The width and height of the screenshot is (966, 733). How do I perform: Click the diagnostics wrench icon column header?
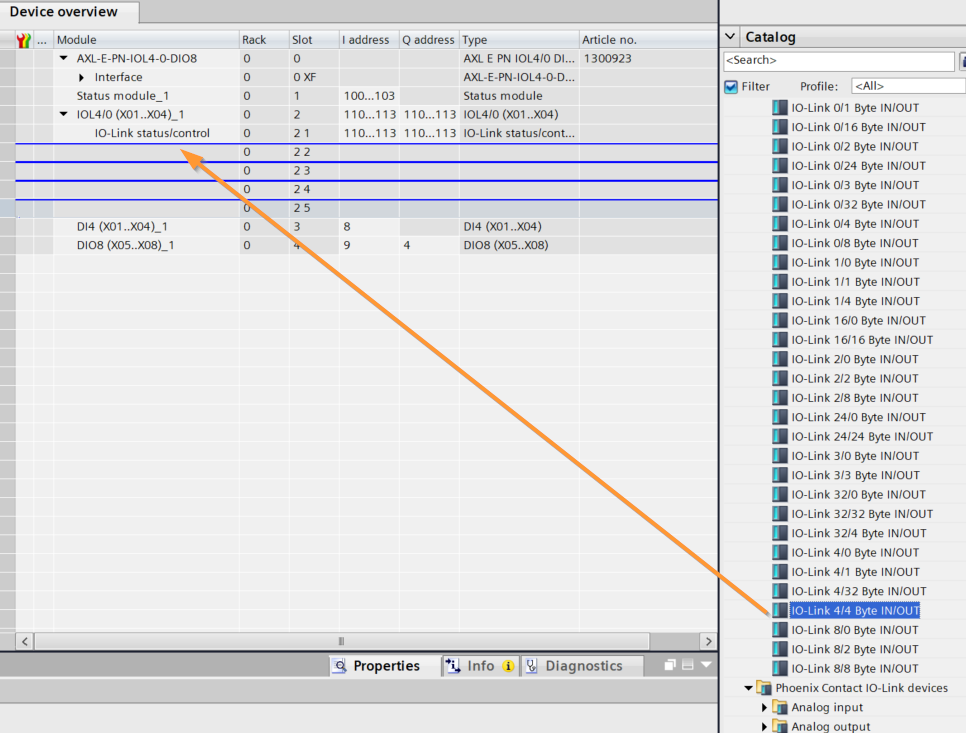[25, 40]
